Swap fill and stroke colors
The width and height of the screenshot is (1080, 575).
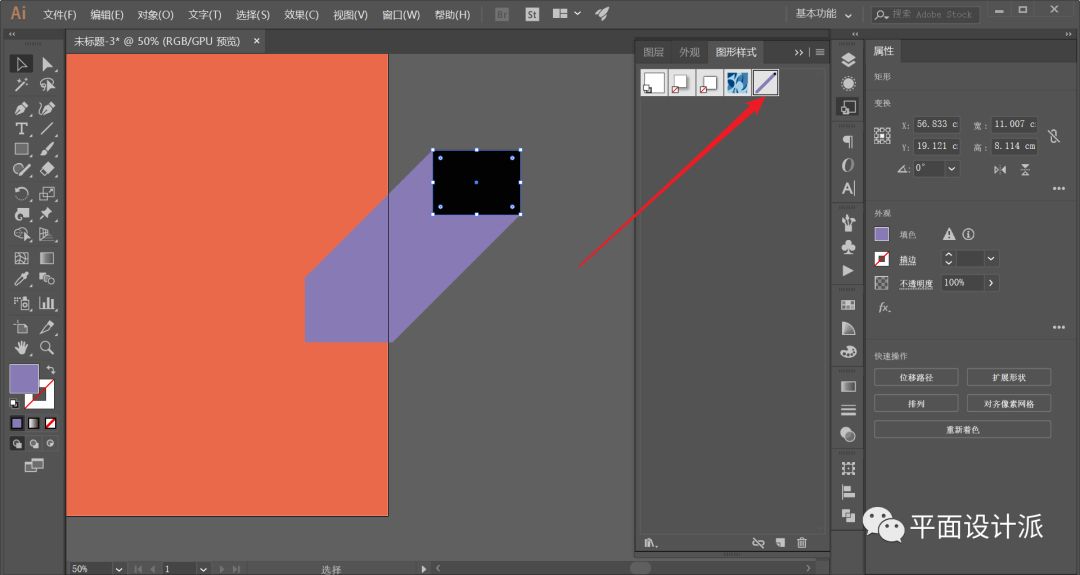pyautogui.click(x=50, y=370)
